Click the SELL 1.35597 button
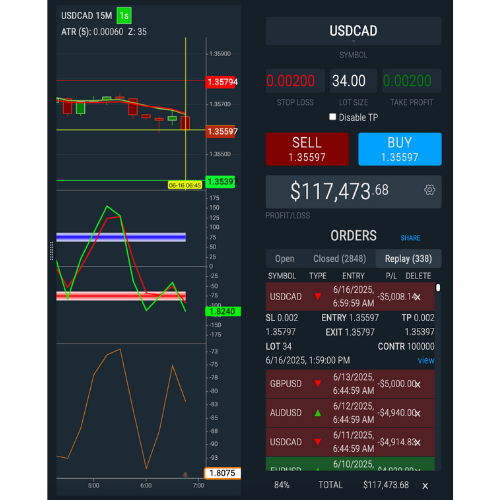Viewport: 500px width, 500px height. [307, 149]
